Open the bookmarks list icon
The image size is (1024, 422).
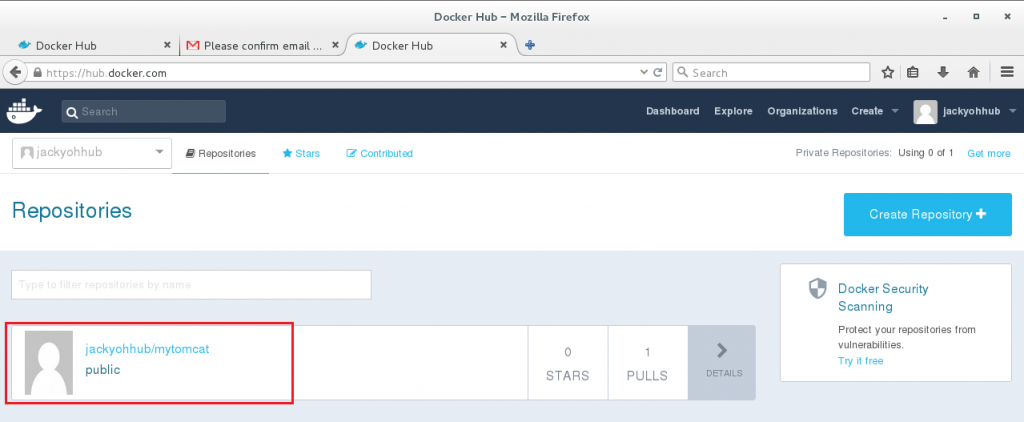coord(913,73)
